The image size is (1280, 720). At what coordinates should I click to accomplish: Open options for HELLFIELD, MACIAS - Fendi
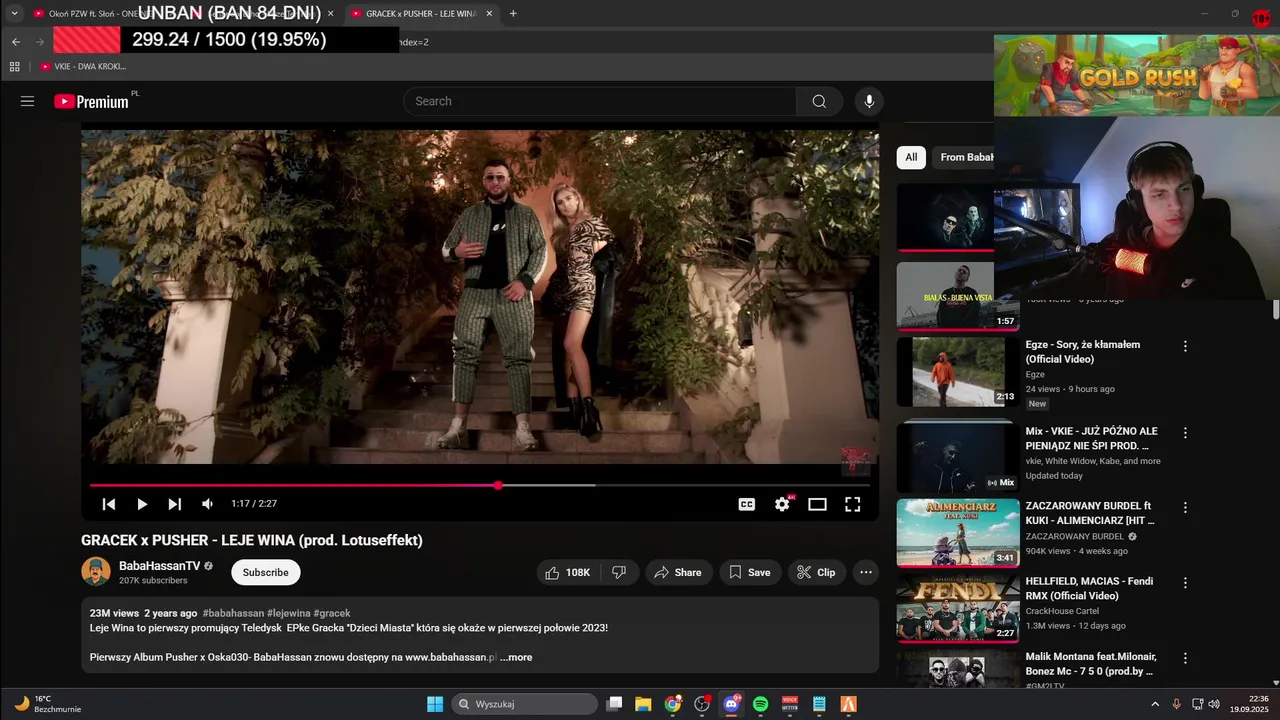tap(1185, 583)
